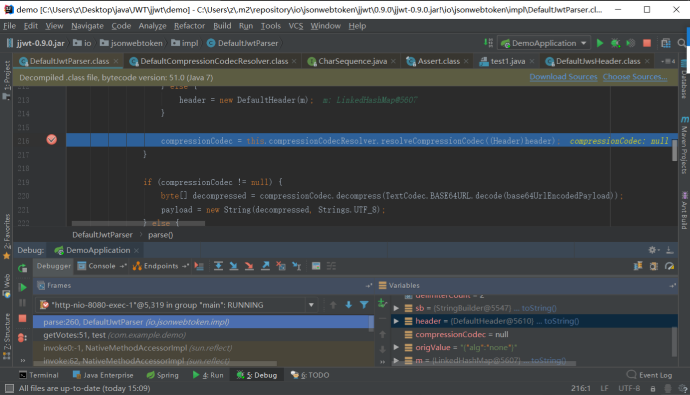View breakpoints icon in the debug sidebar
690x395 pixels.
click(22, 338)
